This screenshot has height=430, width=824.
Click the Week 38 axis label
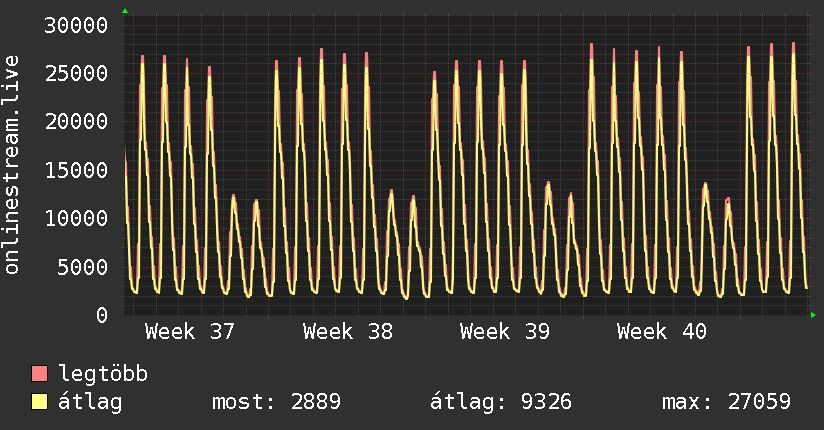pos(347,332)
